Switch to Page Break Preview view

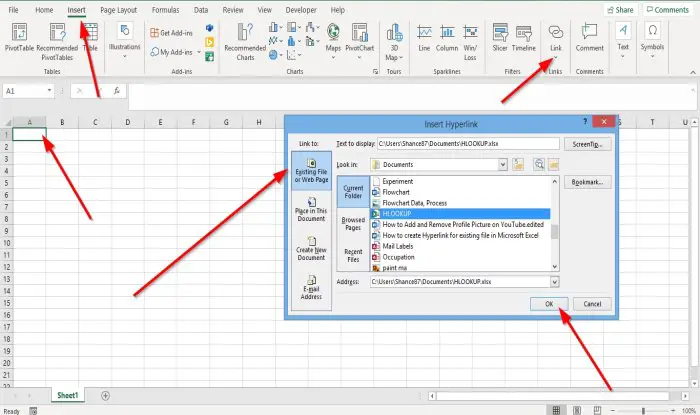click(597, 410)
